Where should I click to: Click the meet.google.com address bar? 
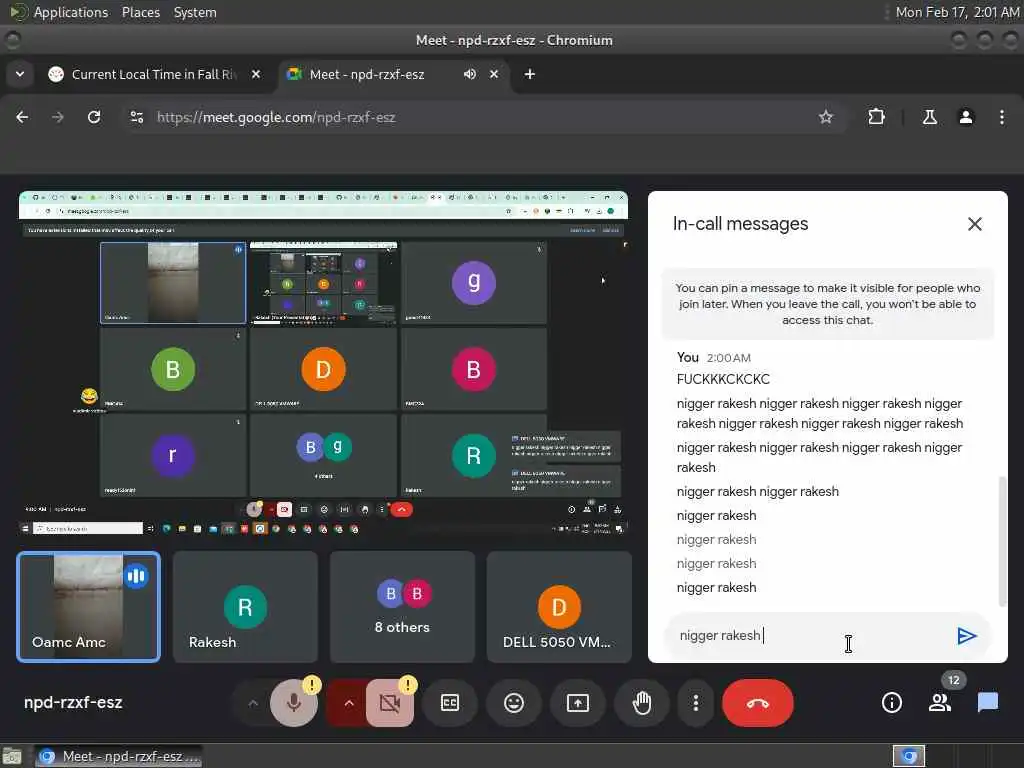pyautogui.click(x=483, y=118)
